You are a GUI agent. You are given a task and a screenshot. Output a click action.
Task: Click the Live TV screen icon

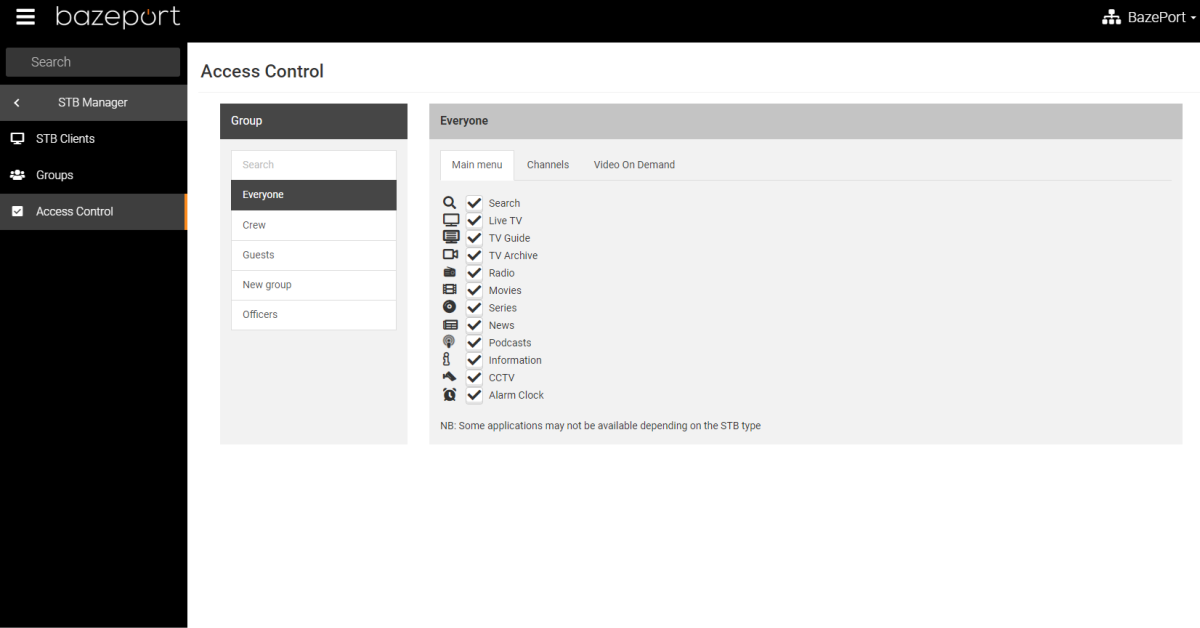coord(450,220)
